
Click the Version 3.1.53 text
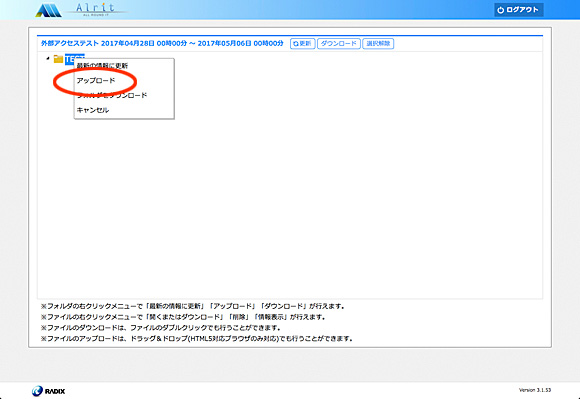coord(535,390)
